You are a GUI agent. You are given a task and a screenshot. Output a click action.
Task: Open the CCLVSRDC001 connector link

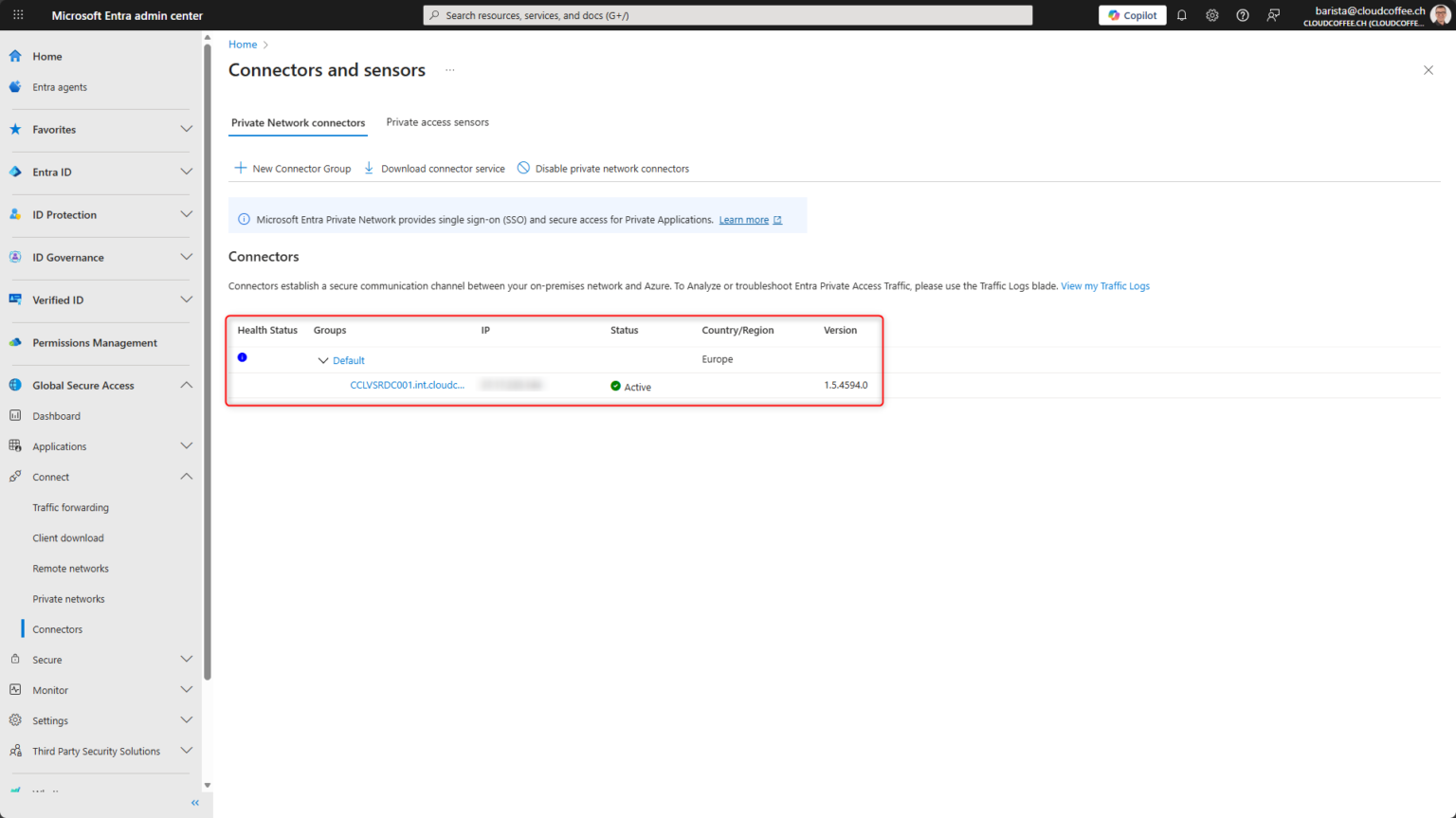408,385
